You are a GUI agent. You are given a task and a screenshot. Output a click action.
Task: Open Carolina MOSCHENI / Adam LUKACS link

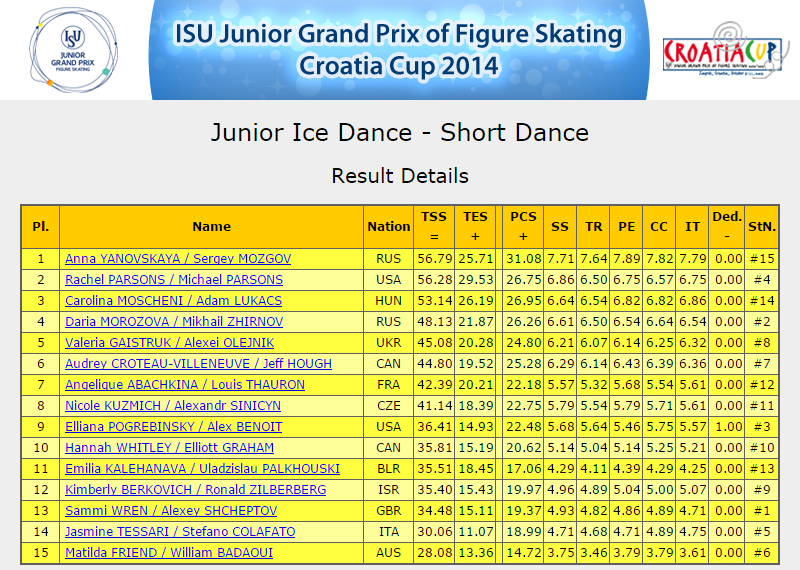point(173,301)
